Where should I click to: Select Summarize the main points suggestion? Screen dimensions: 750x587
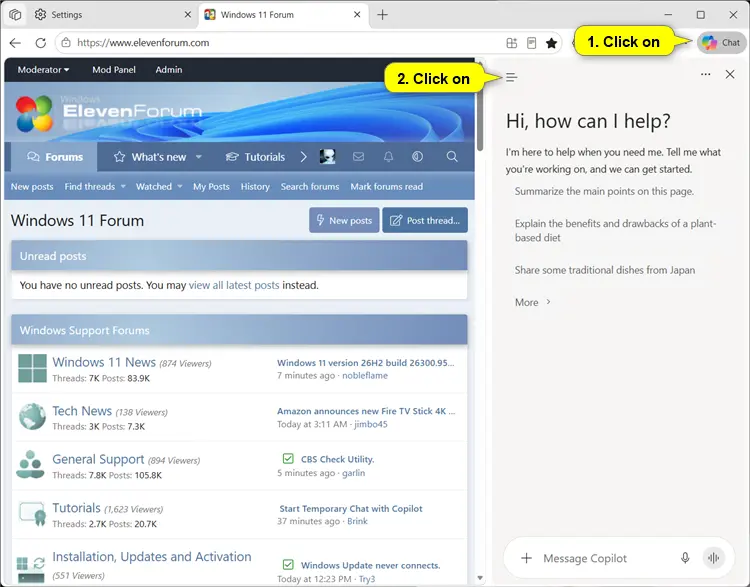(x=604, y=191)
